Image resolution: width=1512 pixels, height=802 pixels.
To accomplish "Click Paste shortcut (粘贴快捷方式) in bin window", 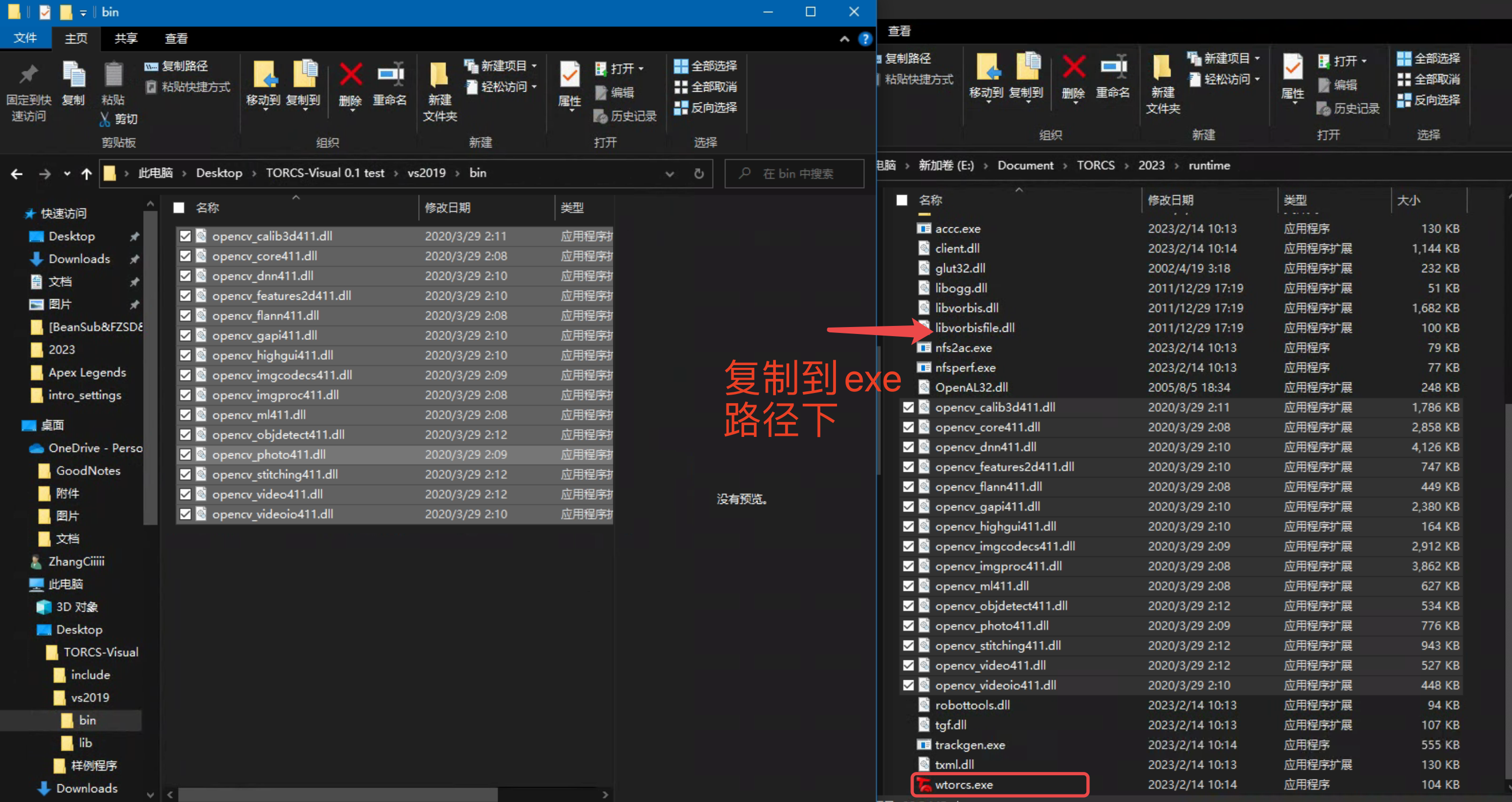I will coord(188,87).
